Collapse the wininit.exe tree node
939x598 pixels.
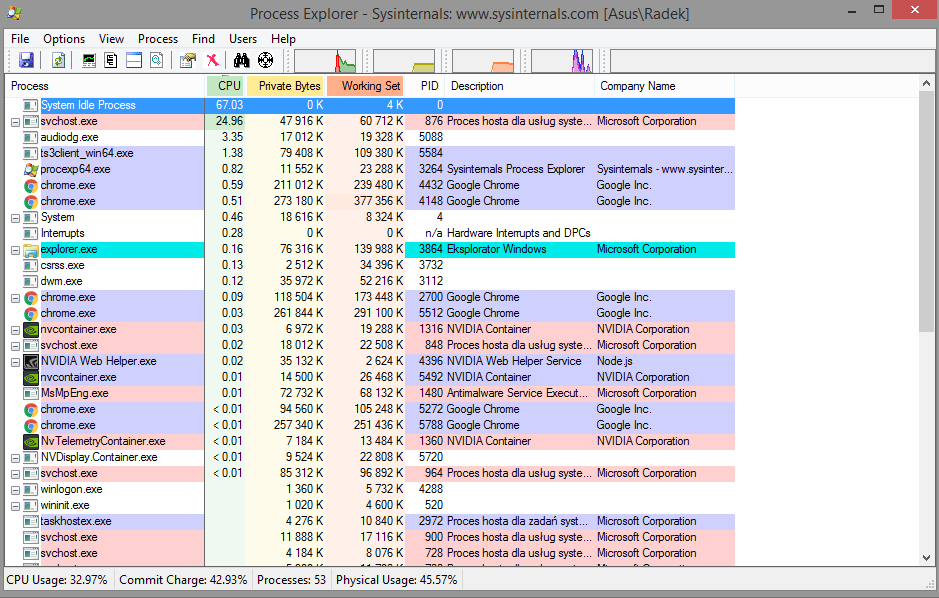tap(16, 506)
